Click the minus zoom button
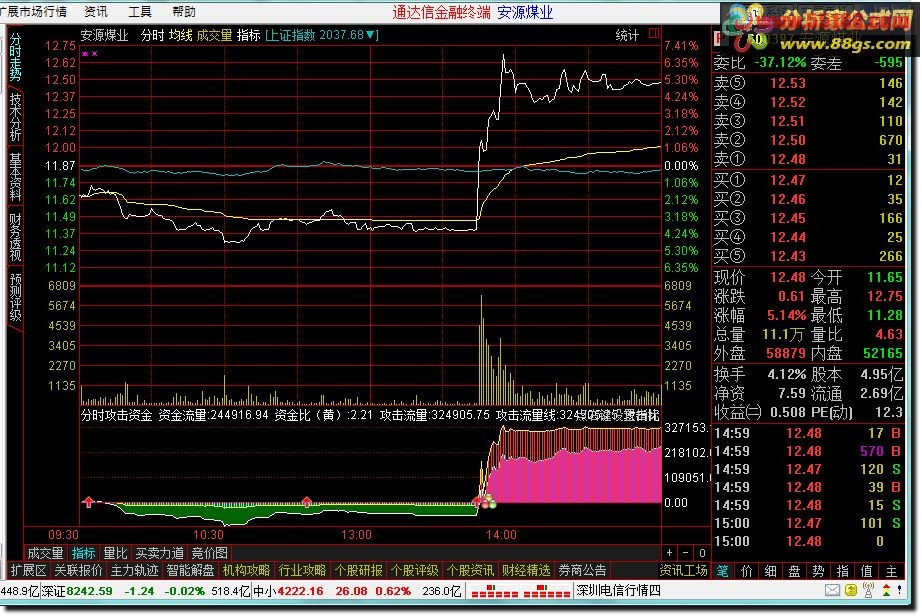This screenshot has width=922, height=616. click(686, 553)
